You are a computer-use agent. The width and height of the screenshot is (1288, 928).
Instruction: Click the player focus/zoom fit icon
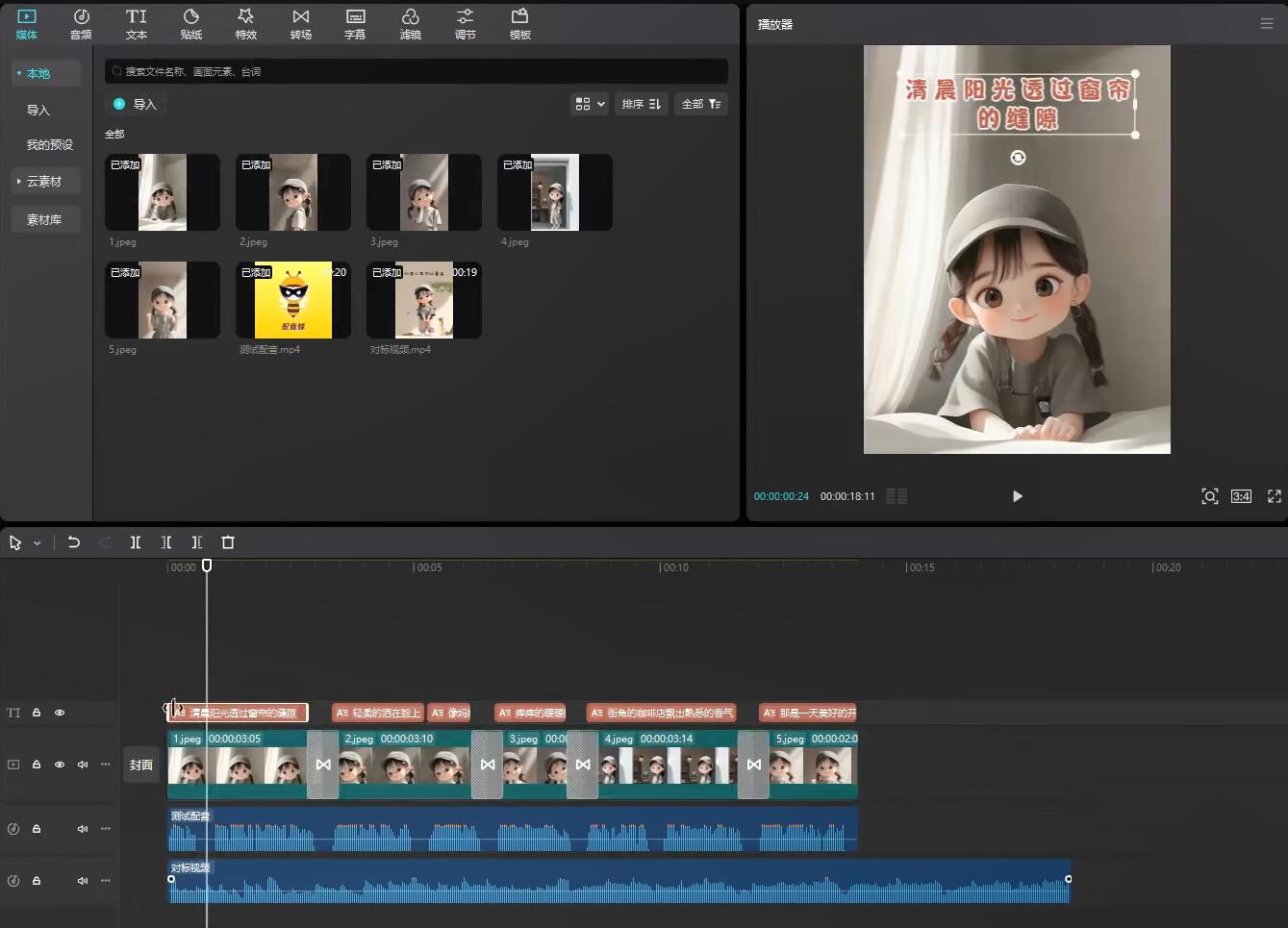click(1210, 496)
